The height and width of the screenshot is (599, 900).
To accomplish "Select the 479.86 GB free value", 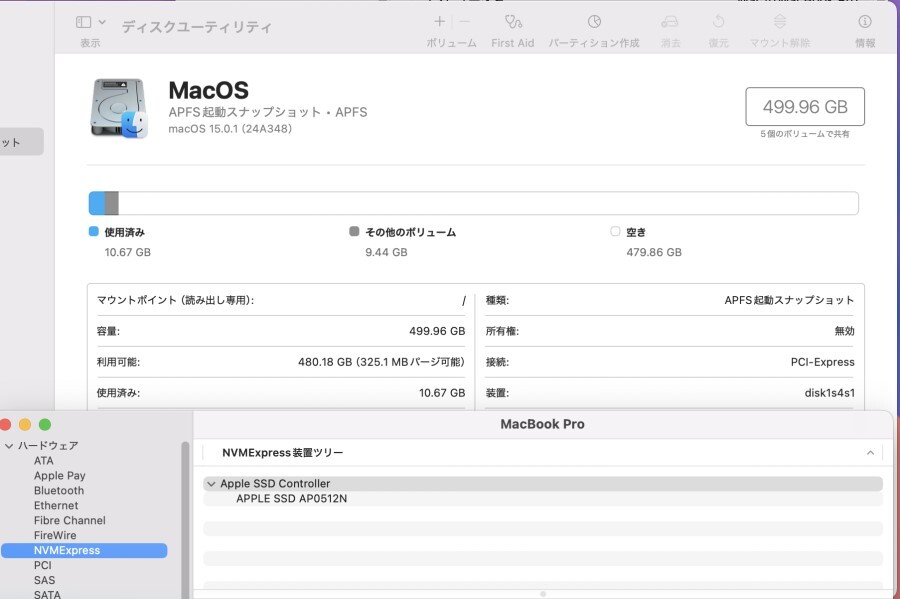I will [x=654, y=252].
